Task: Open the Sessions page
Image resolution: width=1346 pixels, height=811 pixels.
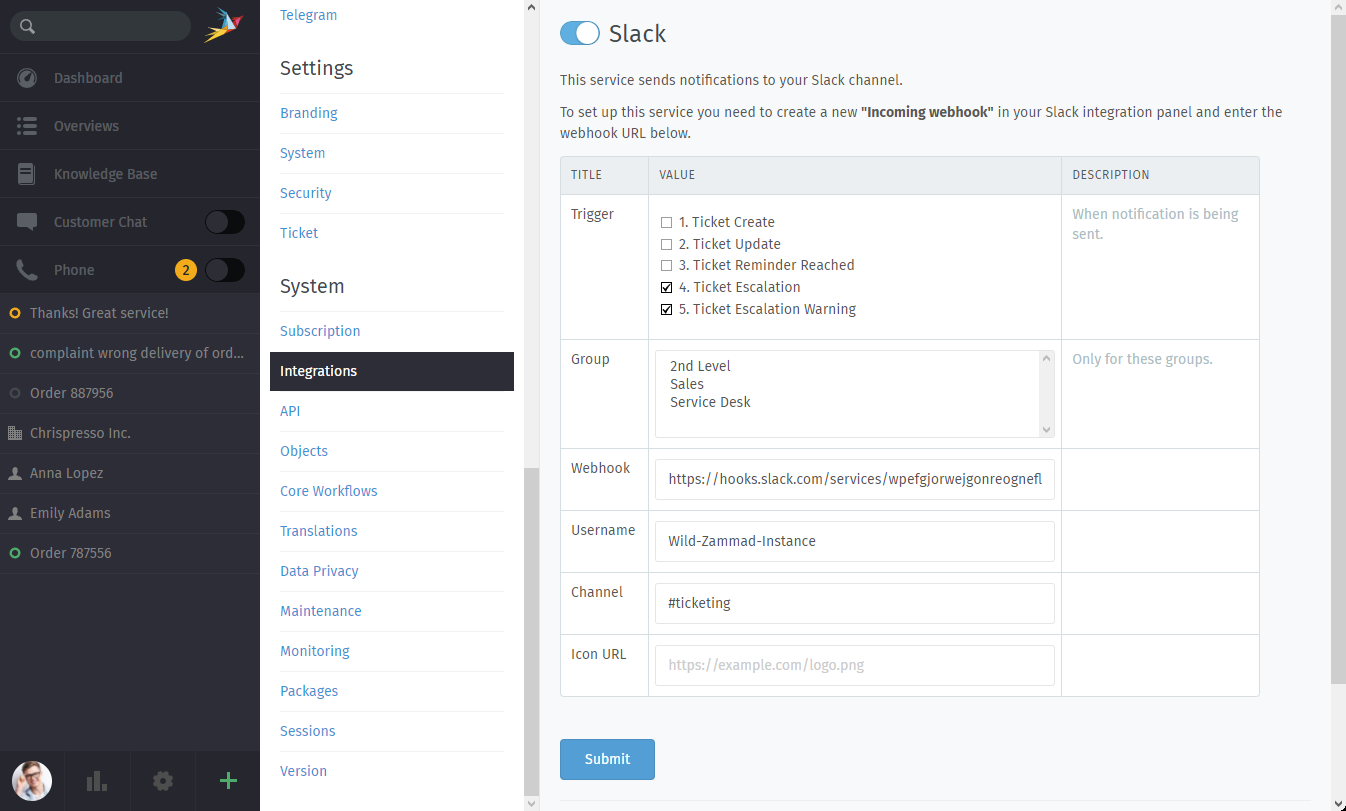Action: pyautogui.click(x=308, y=731)
